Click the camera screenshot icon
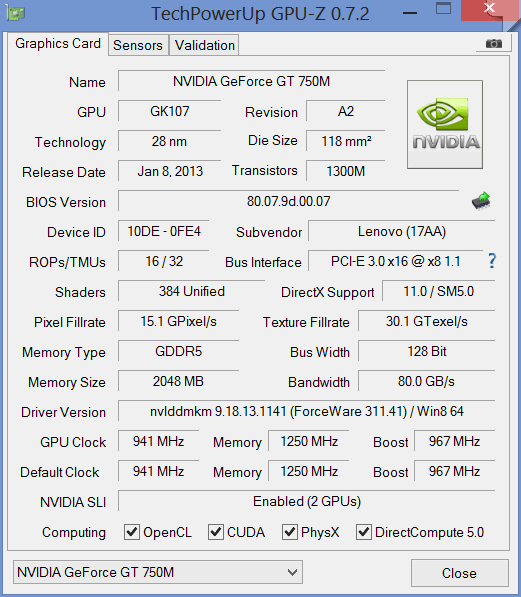Image resolution: width=521 pixels, height=597 pixels. point(494,43)
